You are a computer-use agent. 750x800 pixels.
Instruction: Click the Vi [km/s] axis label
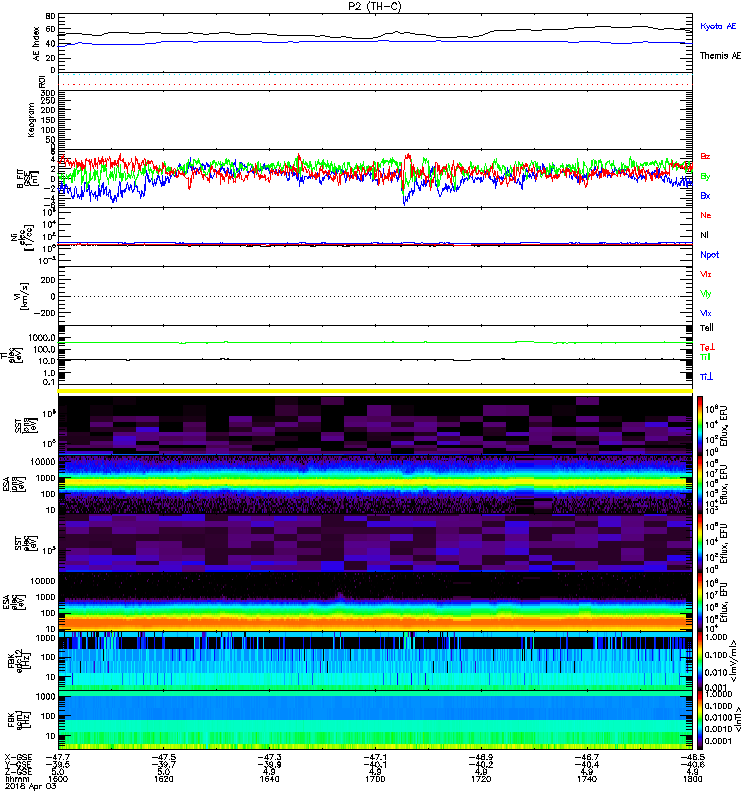coord(23,296)
